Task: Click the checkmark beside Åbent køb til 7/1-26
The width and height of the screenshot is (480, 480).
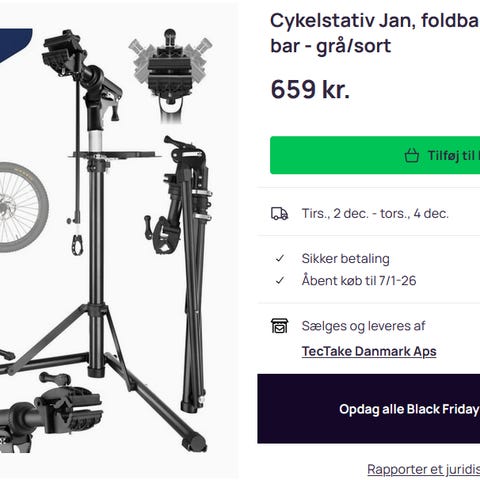Action: click(280, 281)
